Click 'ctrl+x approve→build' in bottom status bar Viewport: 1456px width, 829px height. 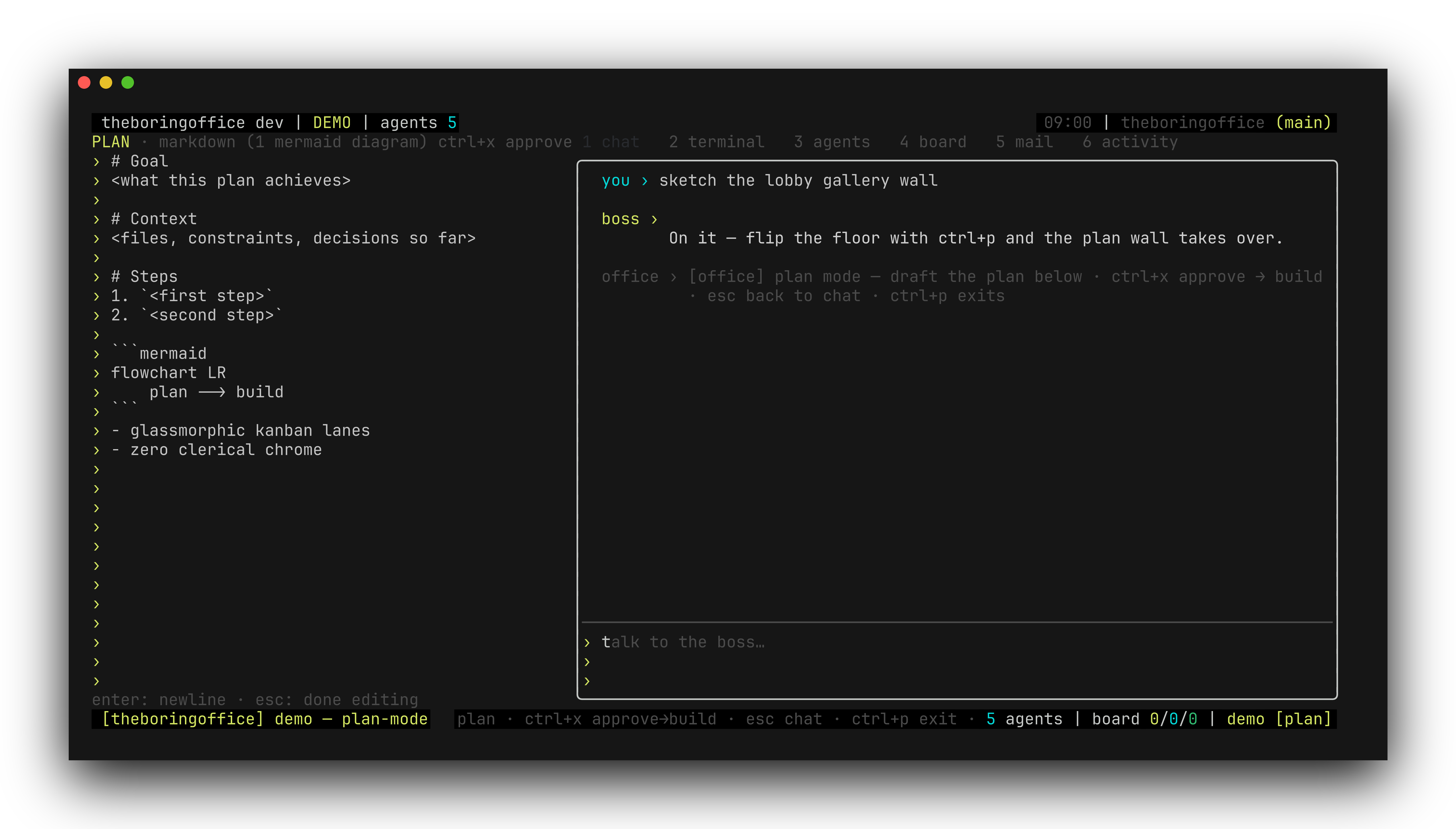(620, 719)
